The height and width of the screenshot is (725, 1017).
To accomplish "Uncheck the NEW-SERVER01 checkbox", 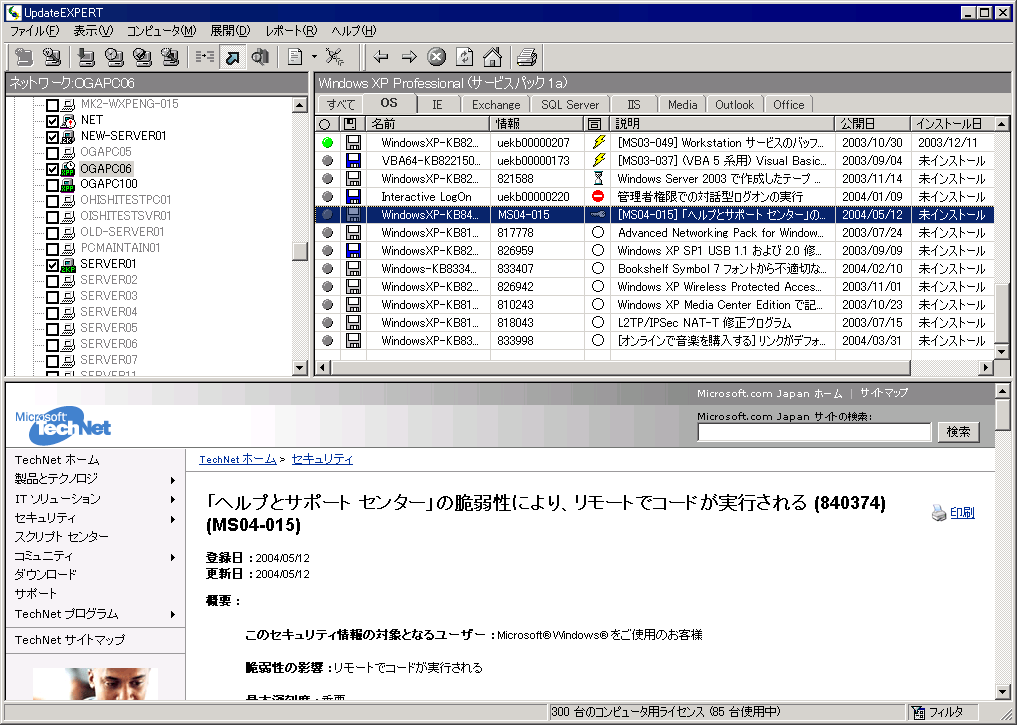I will coord(53,137).
